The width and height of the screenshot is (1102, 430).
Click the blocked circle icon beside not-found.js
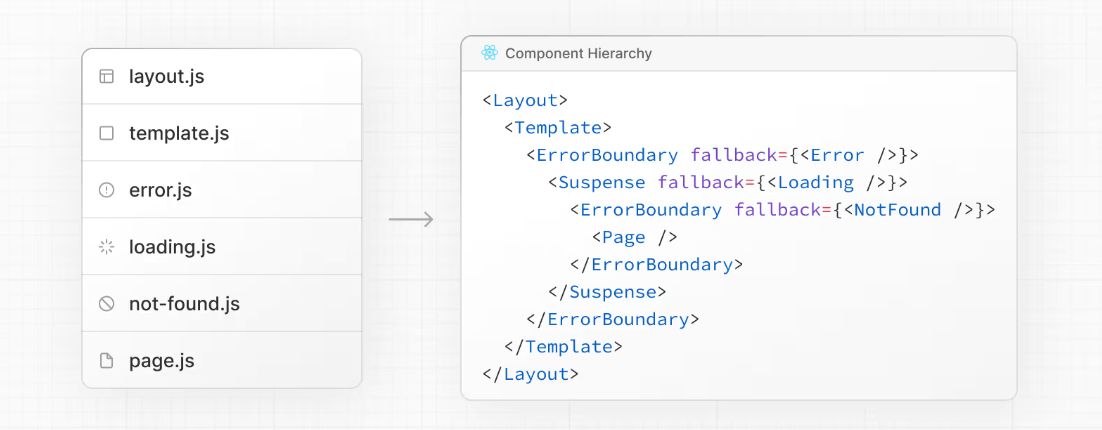coord(107,304)
